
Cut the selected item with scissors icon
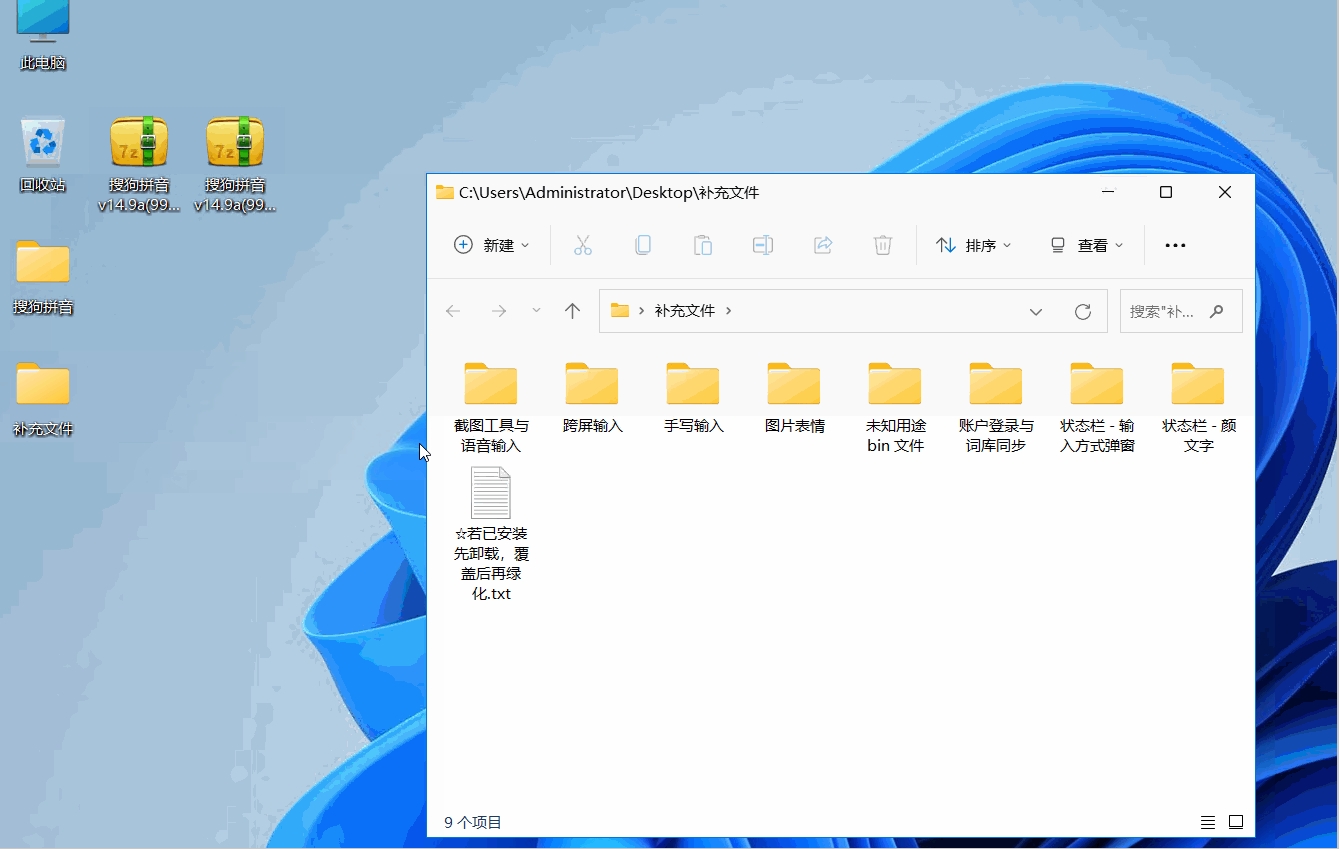[x=583, y=245]
